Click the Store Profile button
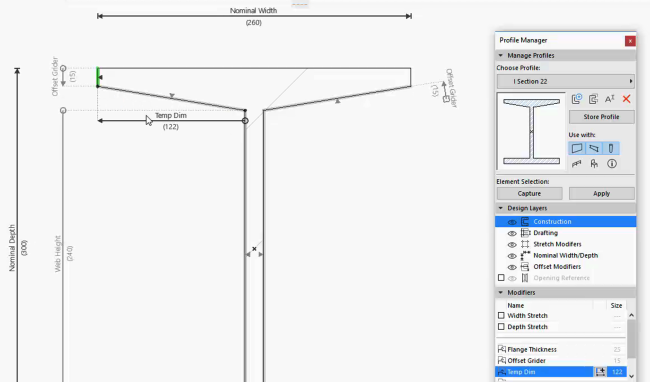 (x=601, y=117)
